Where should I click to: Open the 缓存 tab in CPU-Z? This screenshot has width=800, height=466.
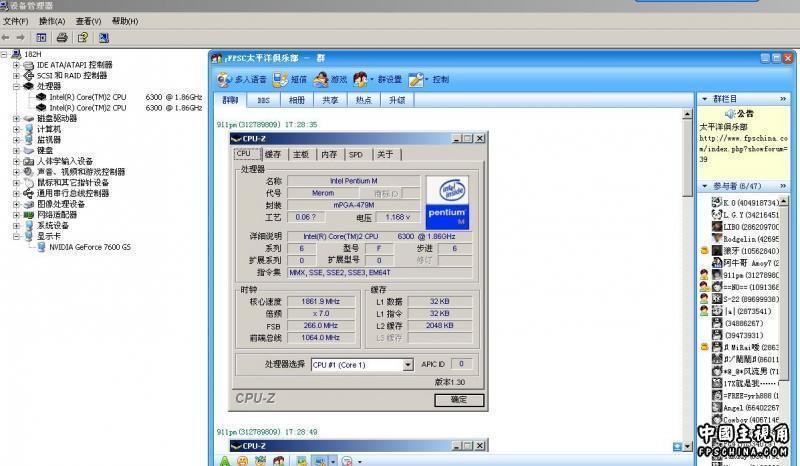coord(274,154)
